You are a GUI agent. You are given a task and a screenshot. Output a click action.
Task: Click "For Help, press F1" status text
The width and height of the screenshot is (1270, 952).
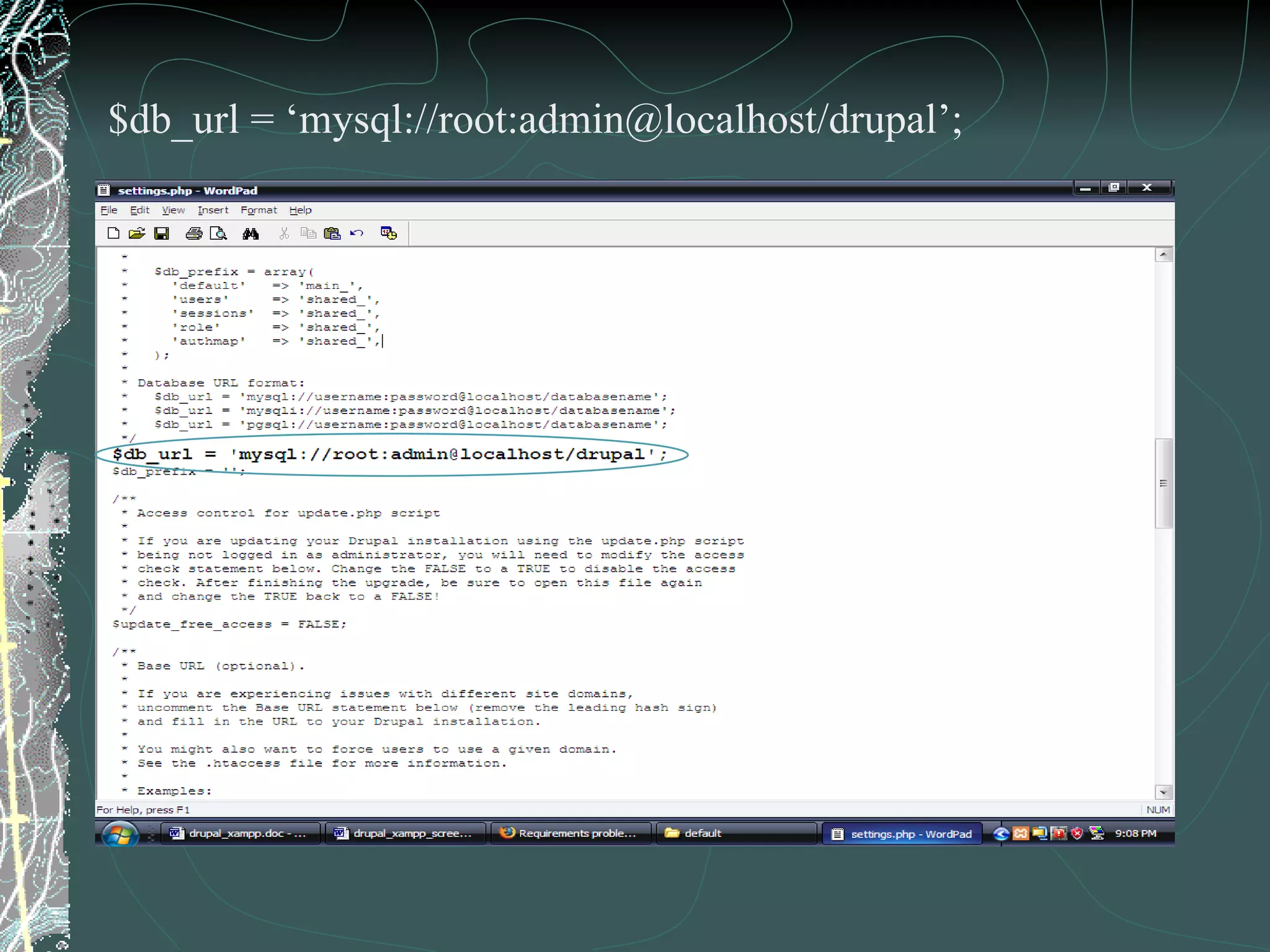[x=143, y=810]
